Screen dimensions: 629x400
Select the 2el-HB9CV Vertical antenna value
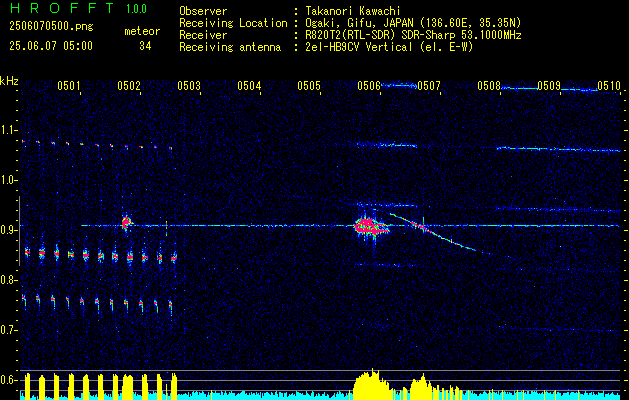pos(388,47)
